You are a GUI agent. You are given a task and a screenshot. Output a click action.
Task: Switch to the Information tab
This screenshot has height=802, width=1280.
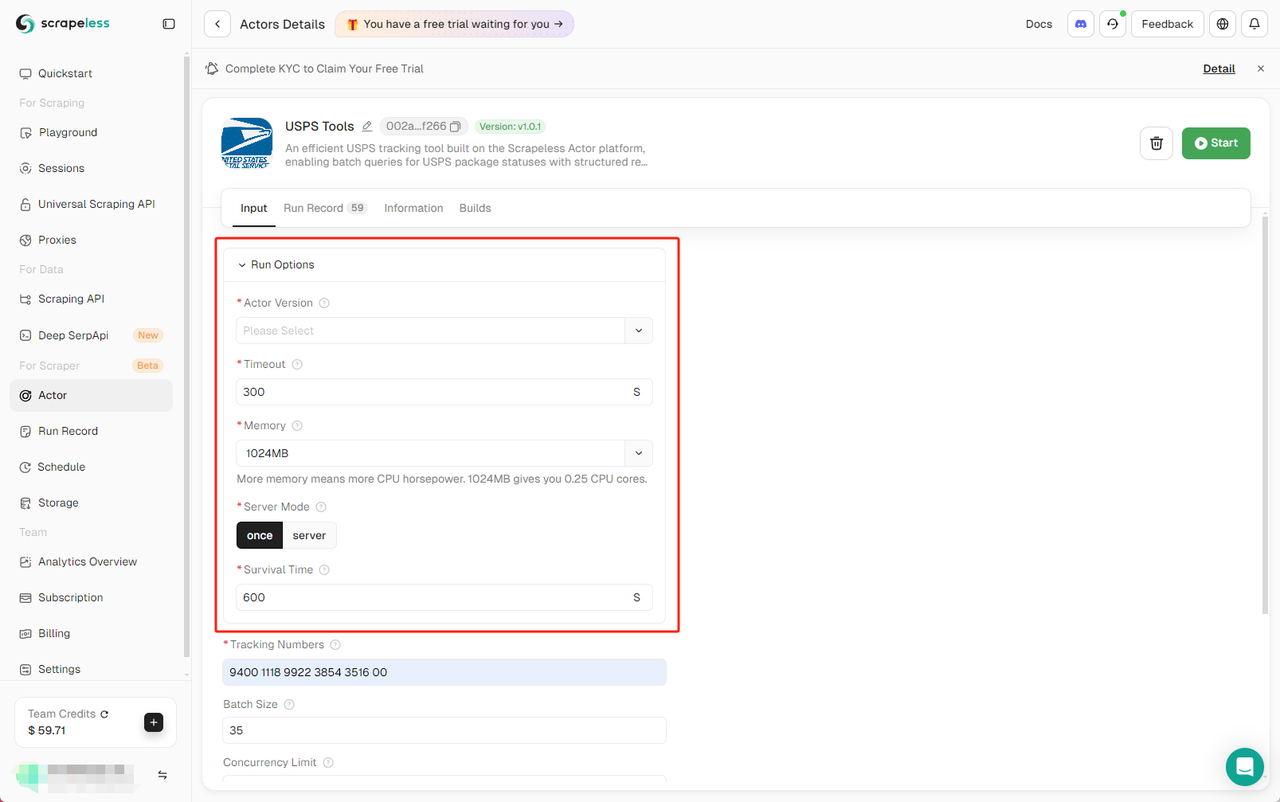(413, 208)
